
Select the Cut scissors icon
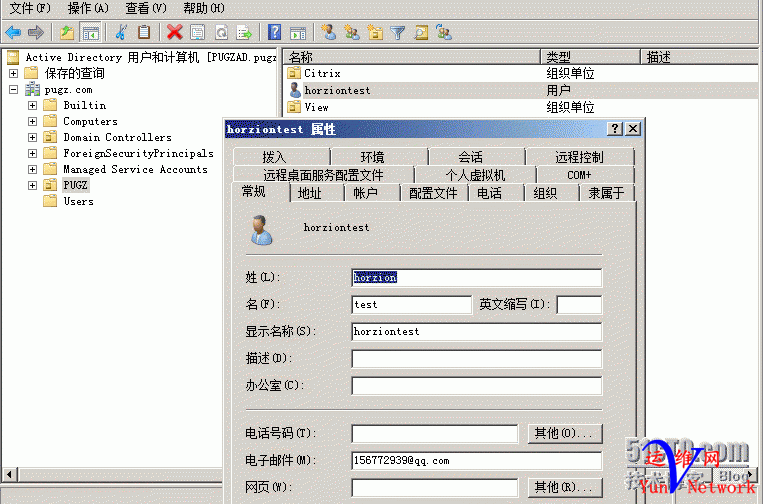tap(121, 33)
